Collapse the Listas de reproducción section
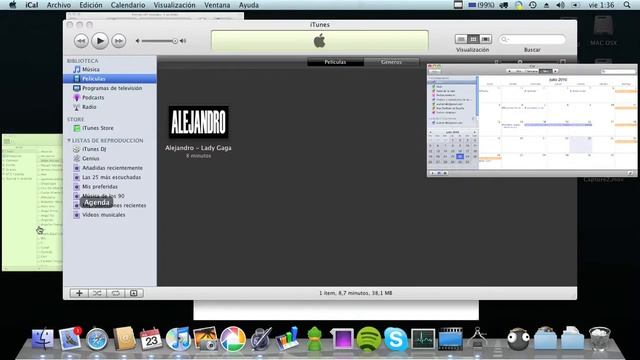This screenshot has width=640, height=360. [69, 140]
